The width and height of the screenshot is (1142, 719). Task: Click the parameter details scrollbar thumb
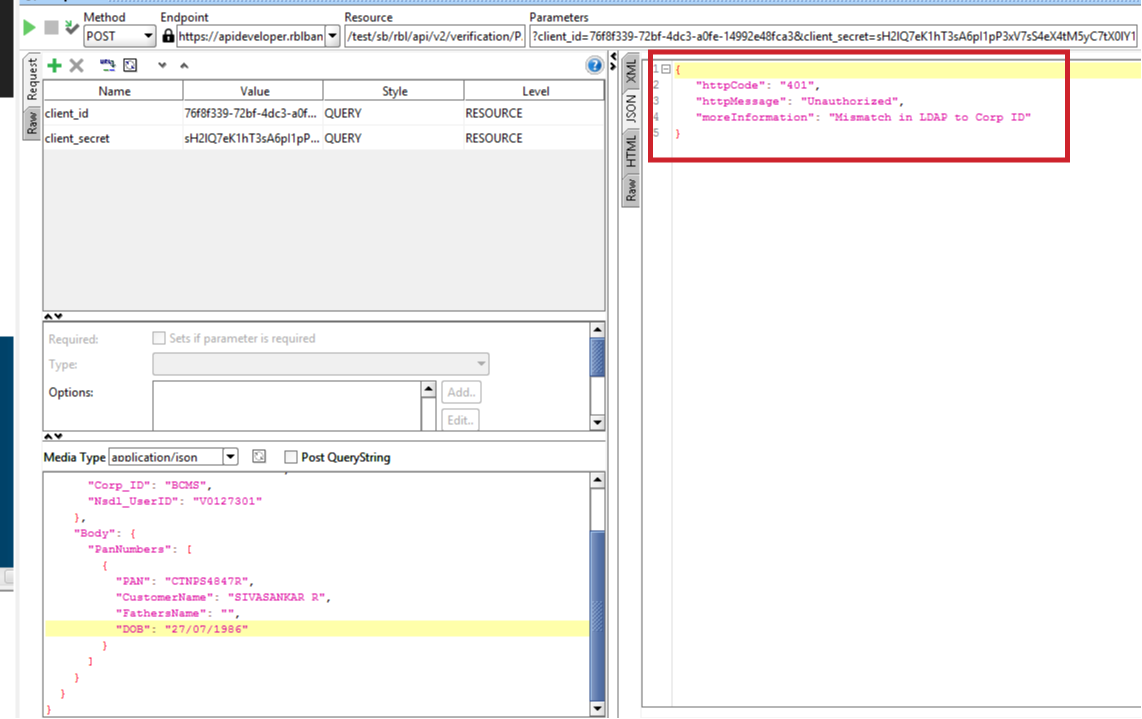tap(597, 358)
